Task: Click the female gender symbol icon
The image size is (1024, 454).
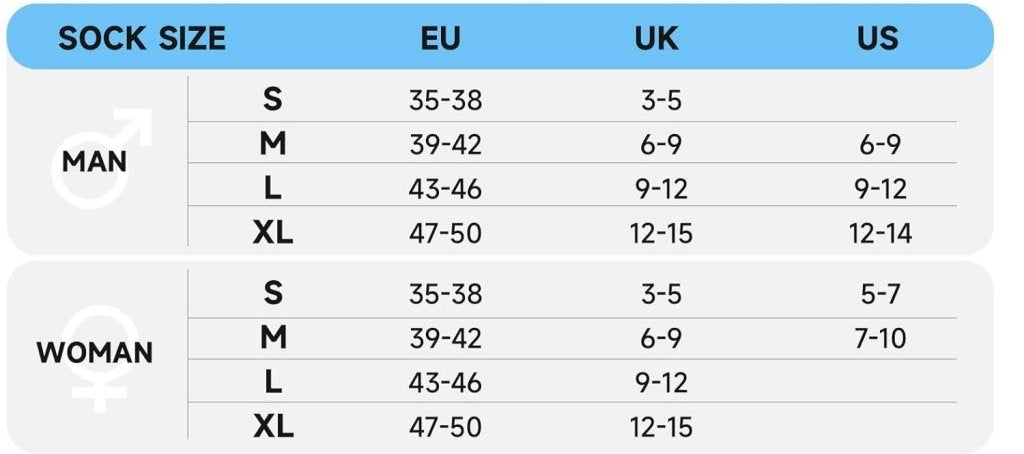Action: click(99, 360)
